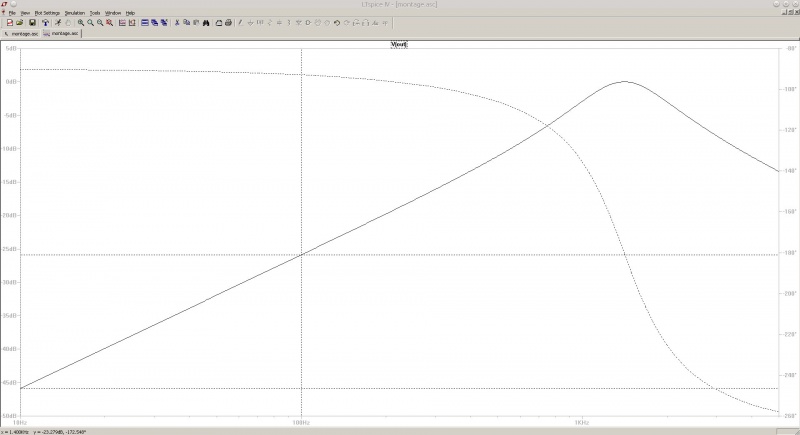Click the Redo arrow icon
800x435 pixels.
pos(346,23)
